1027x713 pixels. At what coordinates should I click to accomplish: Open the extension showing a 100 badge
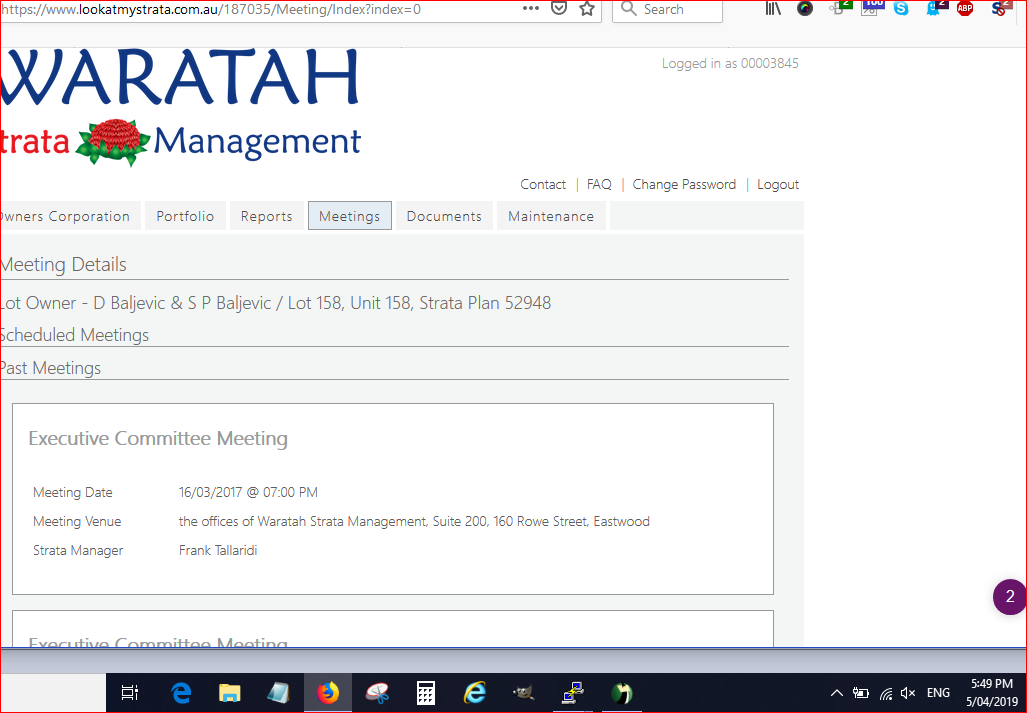(x=870, y=9)
